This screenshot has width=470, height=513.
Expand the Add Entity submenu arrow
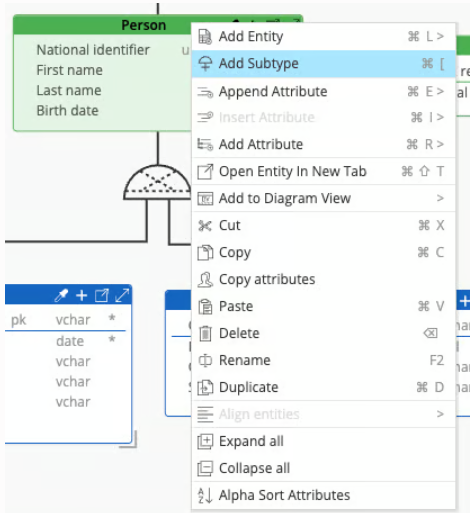pos(440,36)
